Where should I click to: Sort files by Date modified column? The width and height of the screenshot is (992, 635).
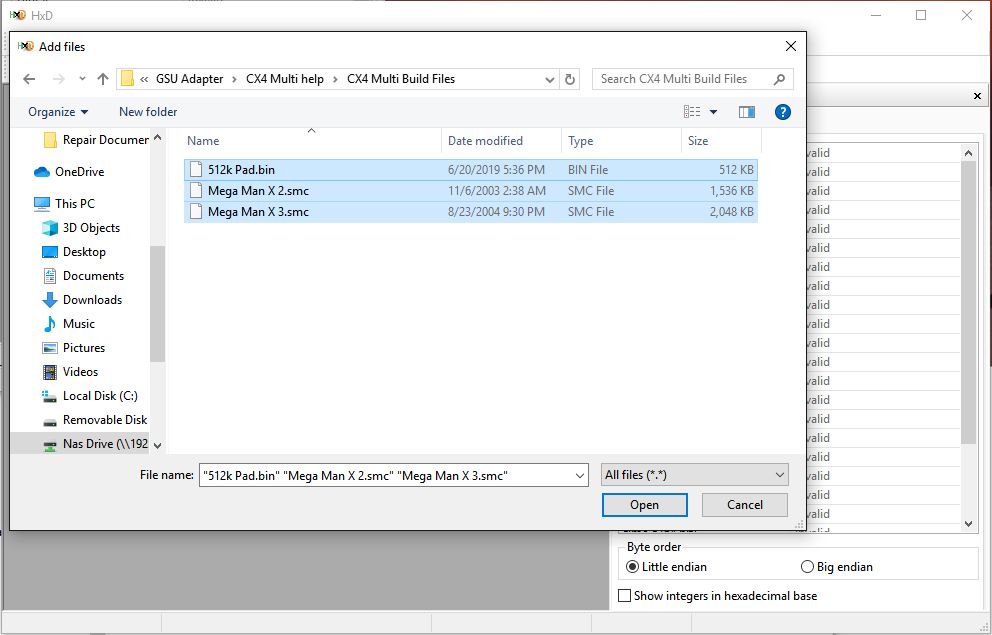[485, 141]
